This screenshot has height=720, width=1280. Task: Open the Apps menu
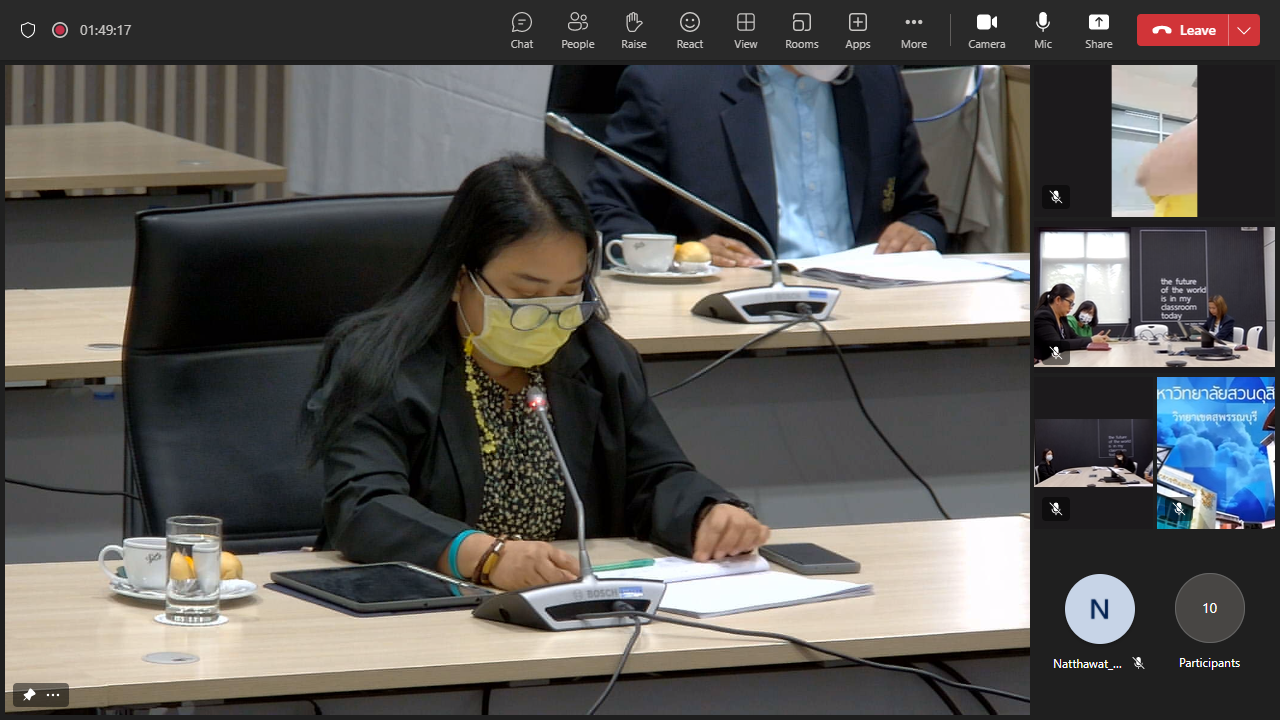click(x=857, y=30)
